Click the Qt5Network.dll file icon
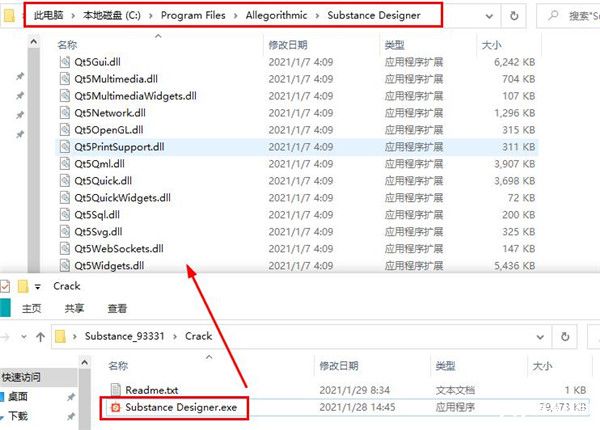The width and height of the screenshot is (600, 430). (65, 112)
